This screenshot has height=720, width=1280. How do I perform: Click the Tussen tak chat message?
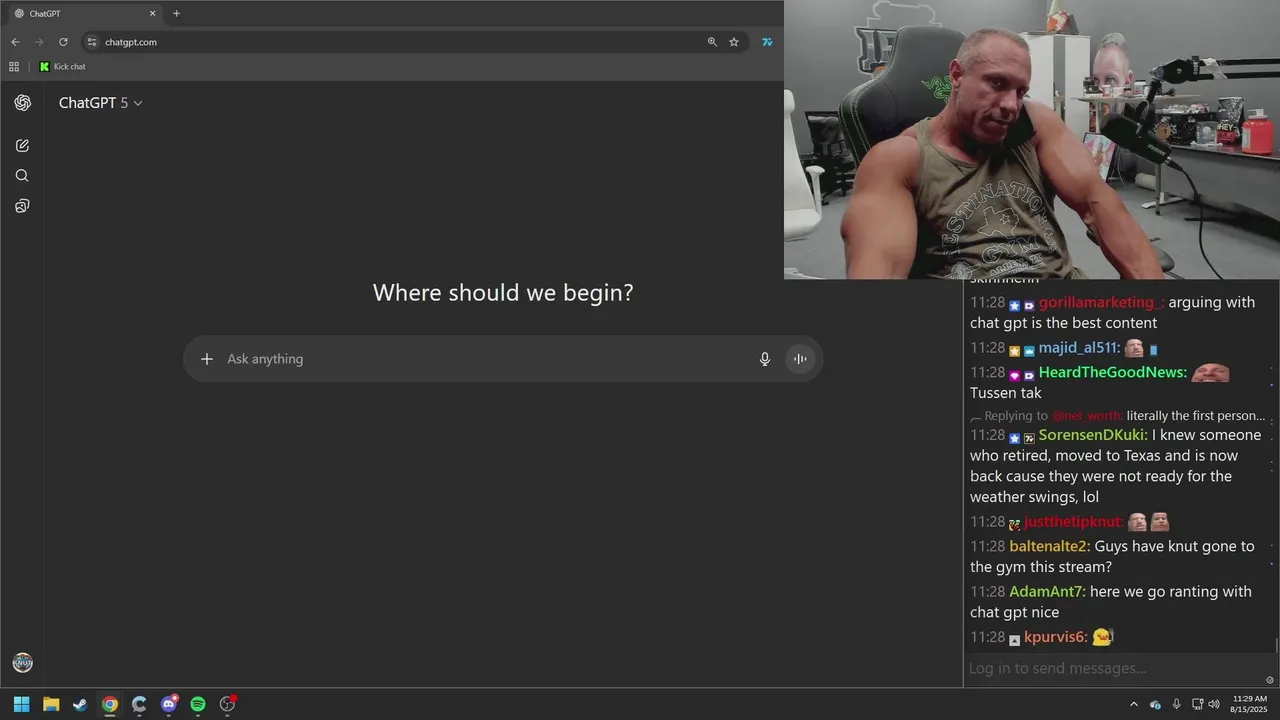click(x=1006, y=393)
